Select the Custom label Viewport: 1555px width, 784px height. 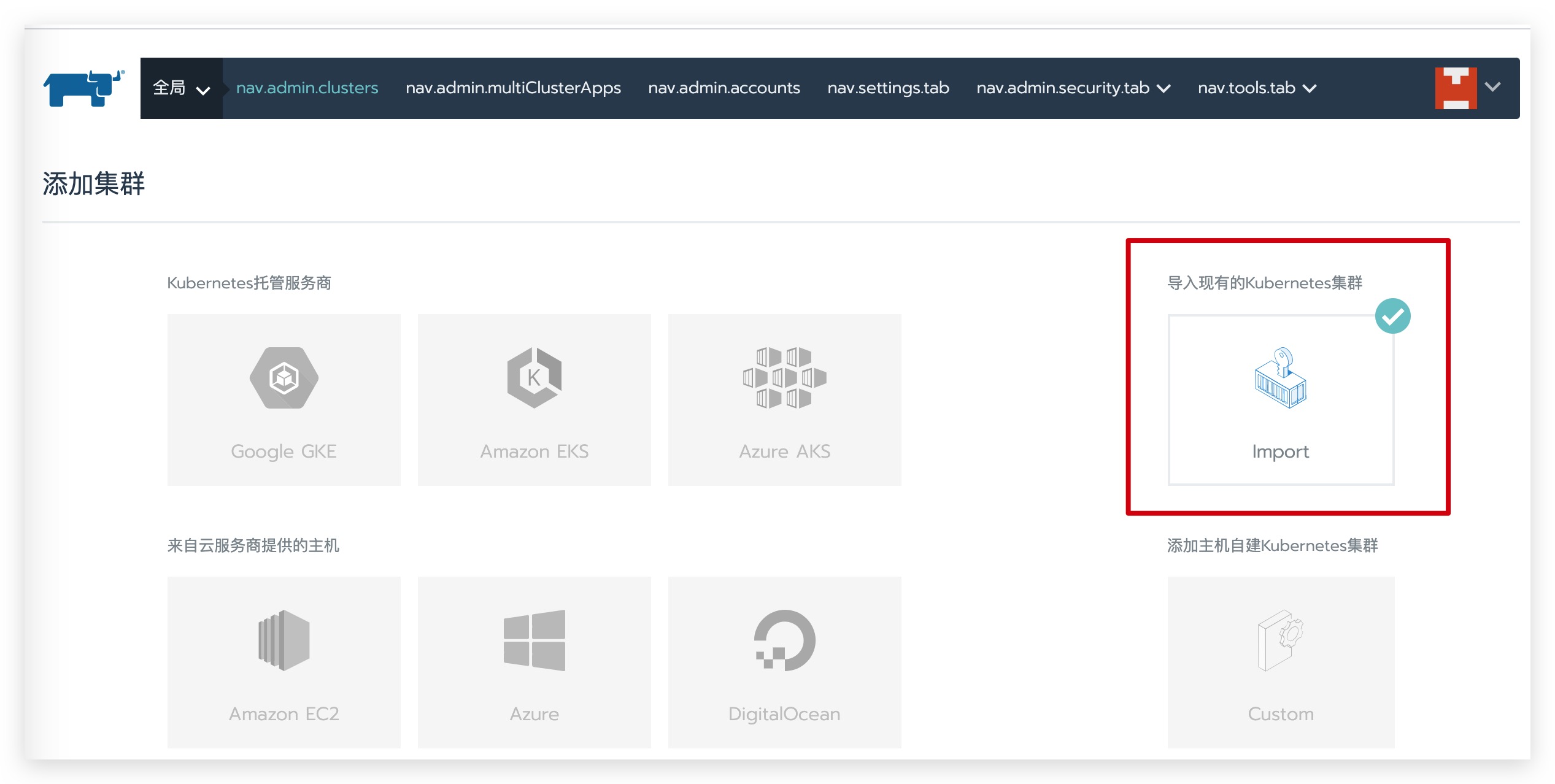coord(1281,714)
